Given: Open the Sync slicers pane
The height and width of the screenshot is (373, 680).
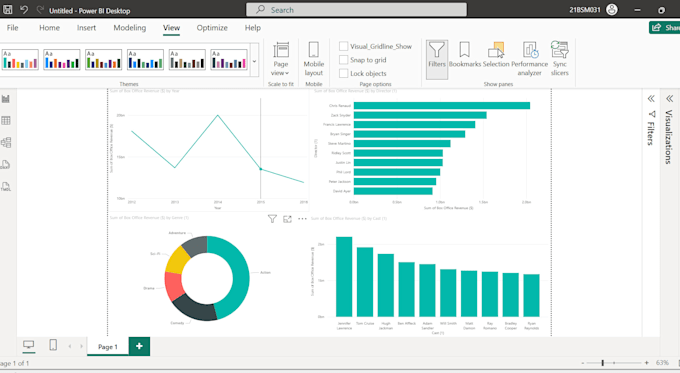Looking at the screenshot, I should pos(559,59).
